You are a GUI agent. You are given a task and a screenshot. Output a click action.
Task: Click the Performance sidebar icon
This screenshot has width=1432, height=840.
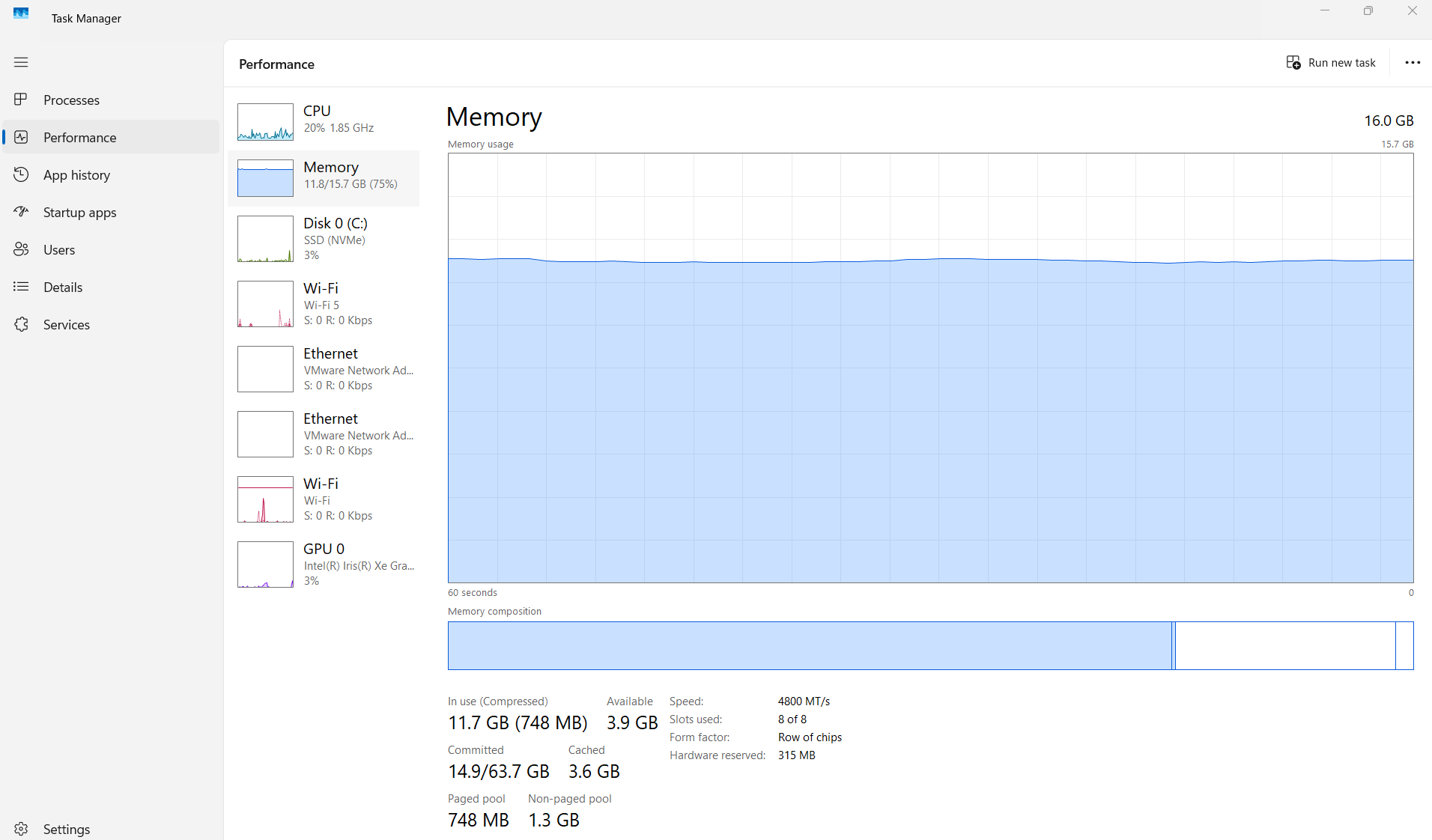tap(21, 137)
